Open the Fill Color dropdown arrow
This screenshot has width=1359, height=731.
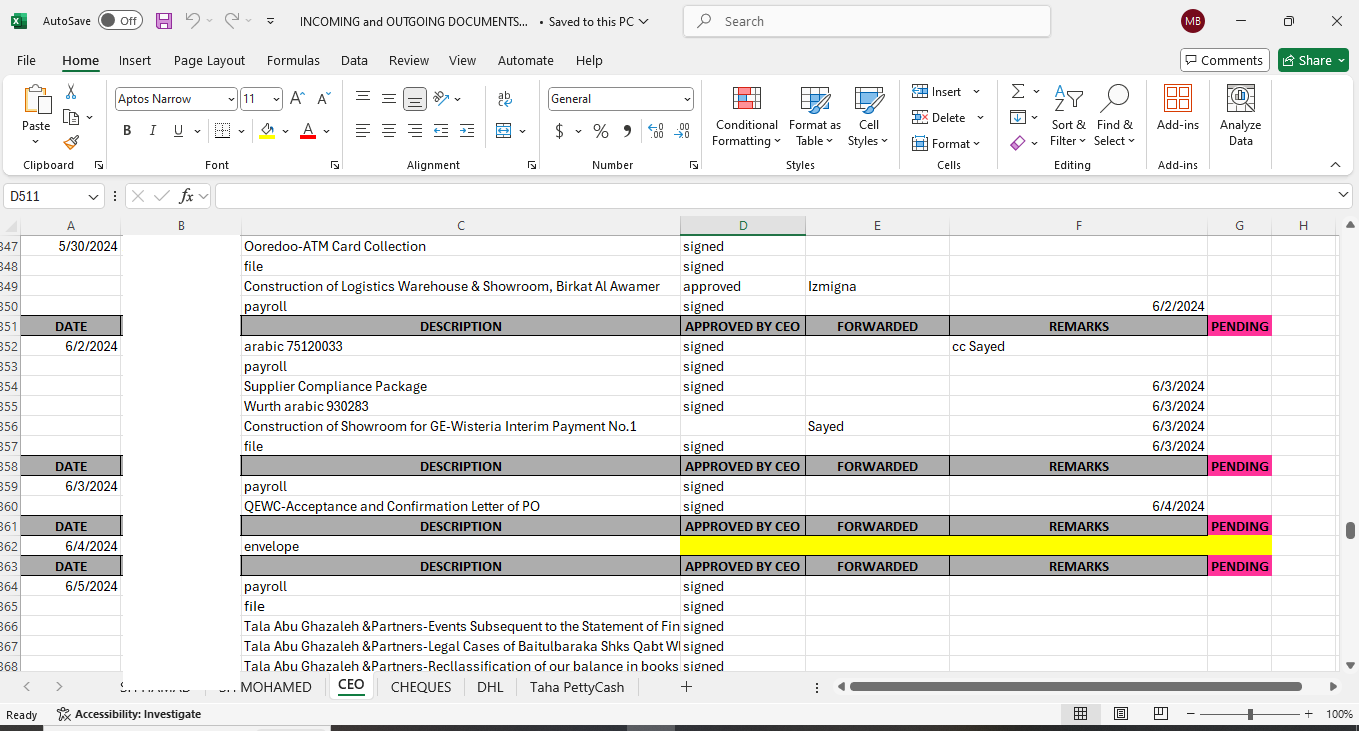[285, 131]
